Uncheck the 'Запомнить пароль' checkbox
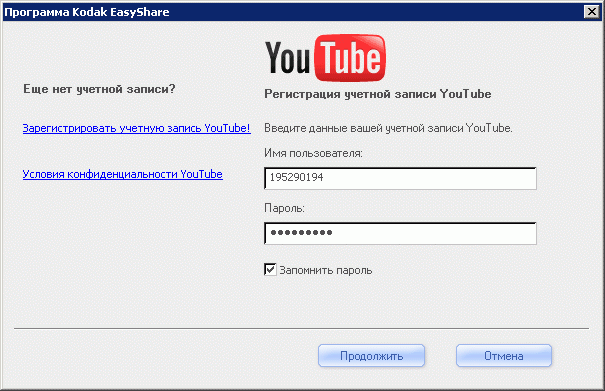 pos(270,269)
